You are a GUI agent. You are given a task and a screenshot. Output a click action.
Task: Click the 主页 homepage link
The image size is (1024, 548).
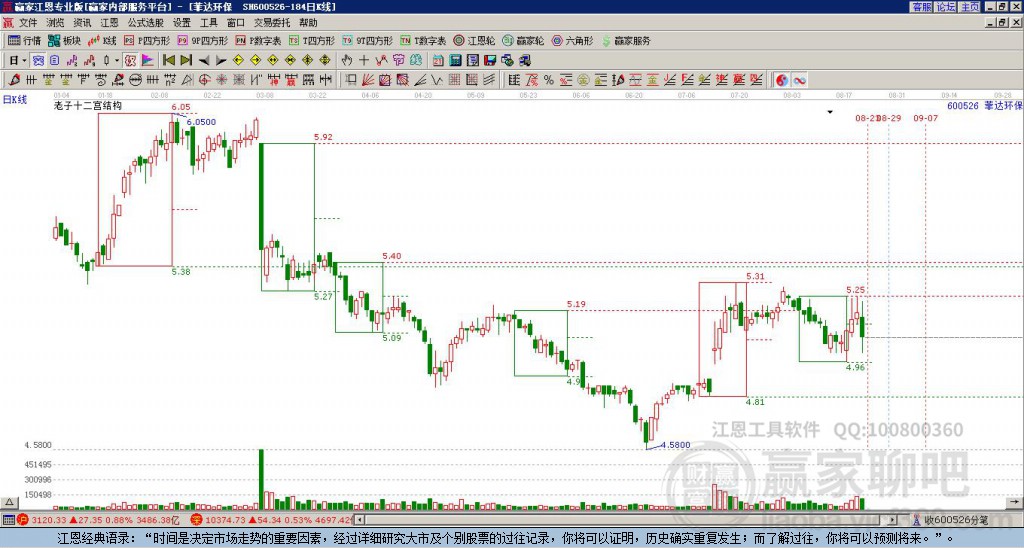(970, 7)
